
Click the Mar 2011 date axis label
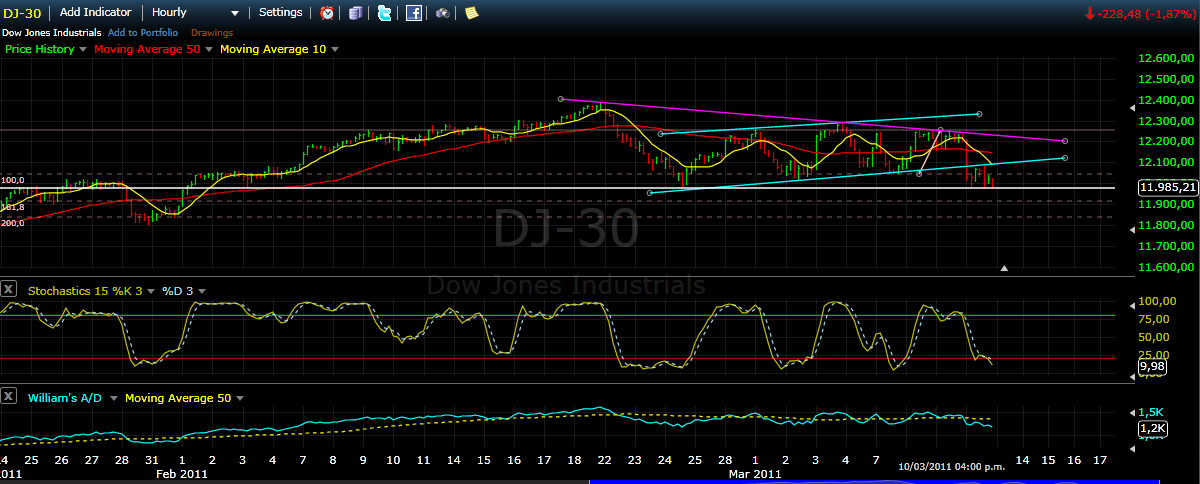point(754,473)
